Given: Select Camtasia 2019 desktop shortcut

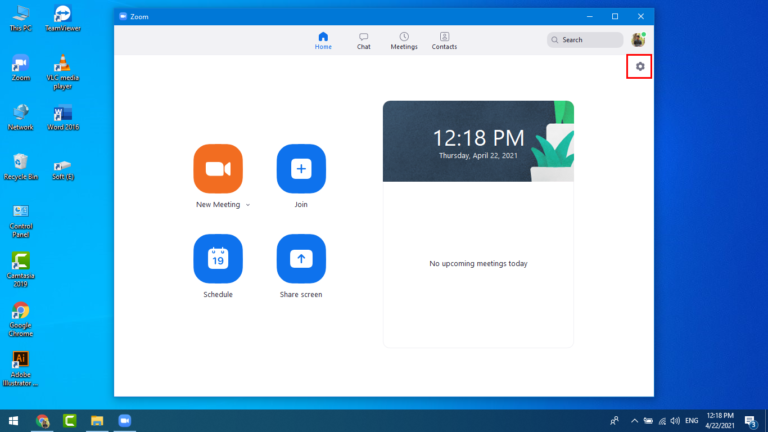Looking at the screenshot, I should coord(21,270).
